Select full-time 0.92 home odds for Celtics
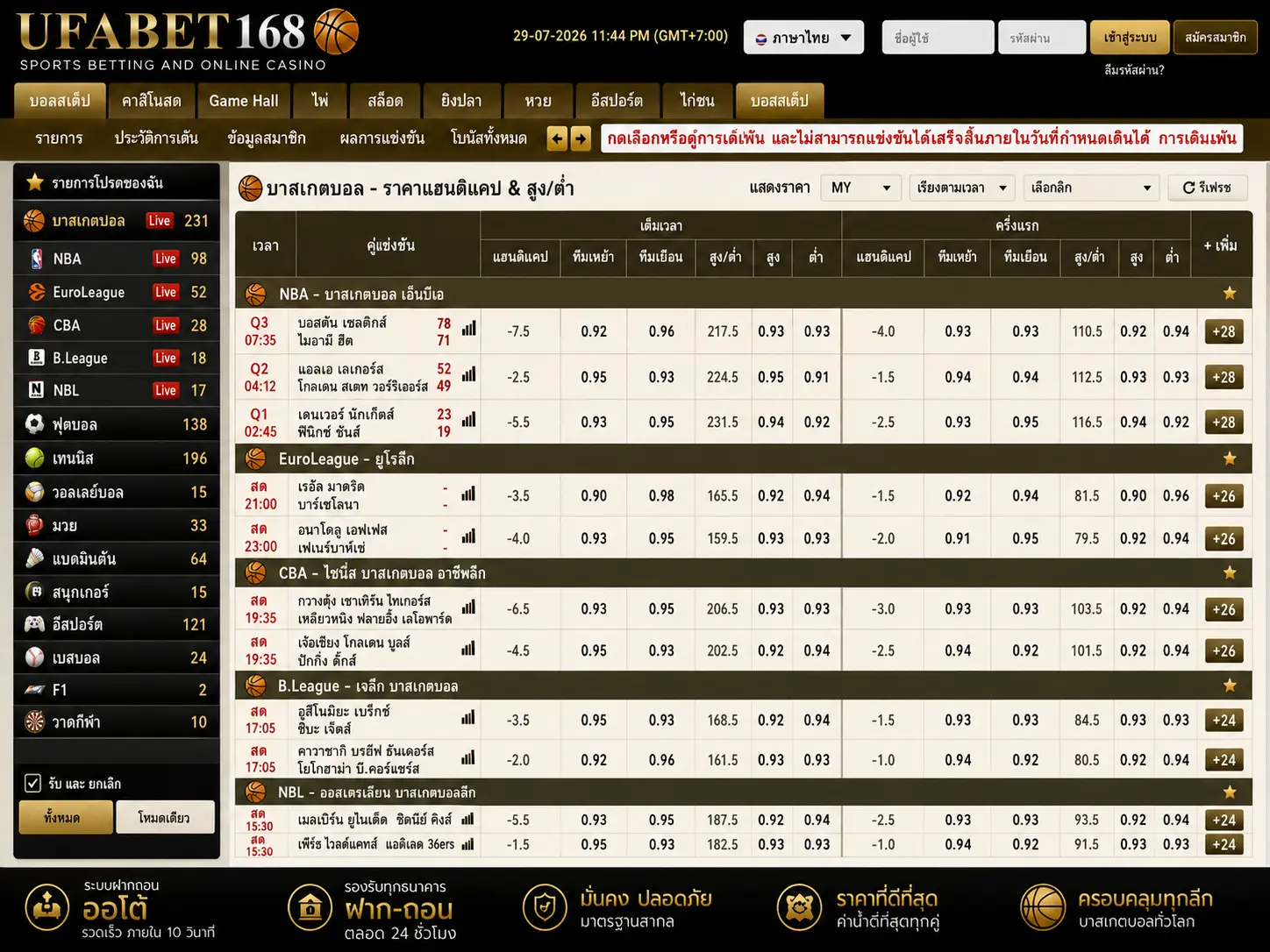Image resolution: width=1270 pixels, height=952 pixels. click(x=594, y=331)
